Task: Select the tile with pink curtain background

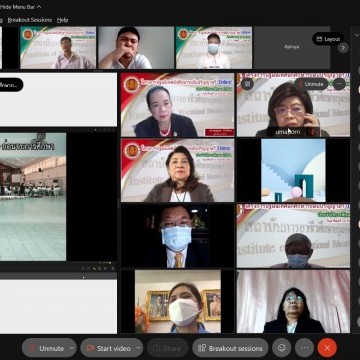Action: click(293, 301)
